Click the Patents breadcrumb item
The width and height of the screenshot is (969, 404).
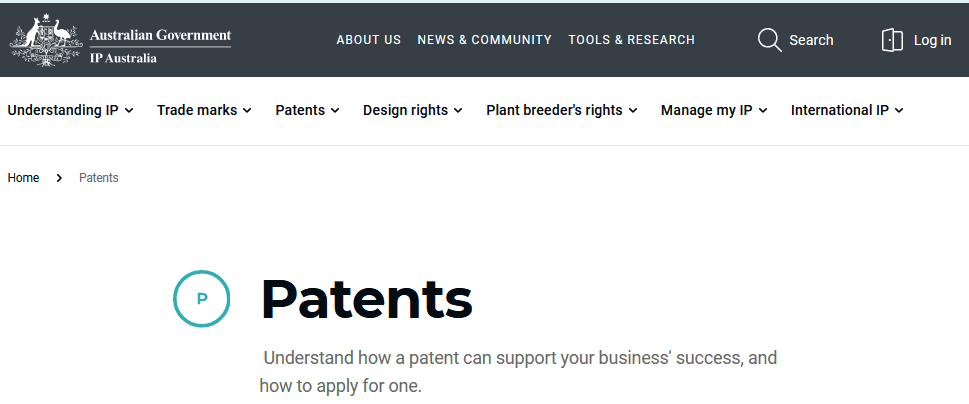click(99, 178)
